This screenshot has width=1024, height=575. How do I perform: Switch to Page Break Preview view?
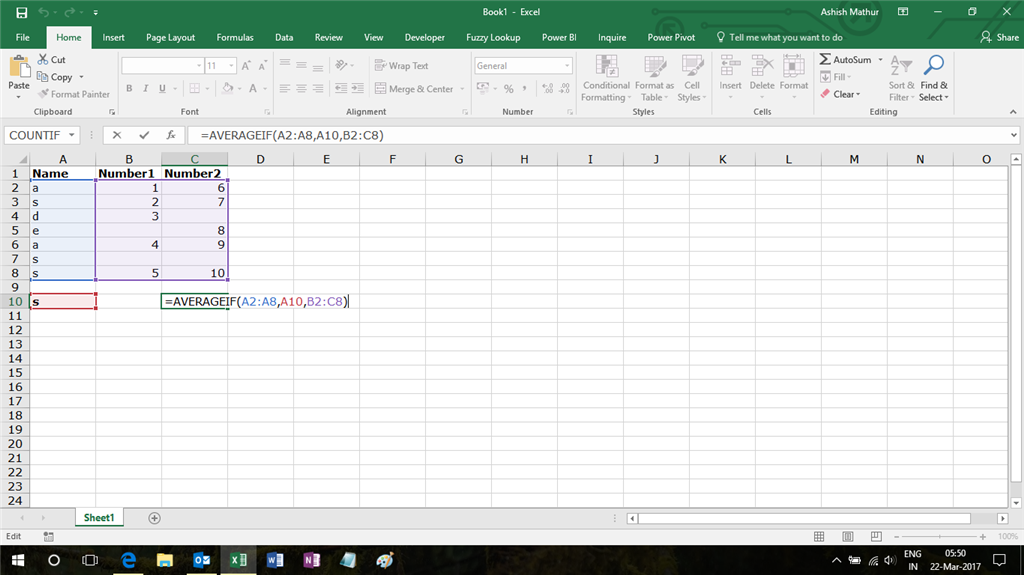(876, 536)
